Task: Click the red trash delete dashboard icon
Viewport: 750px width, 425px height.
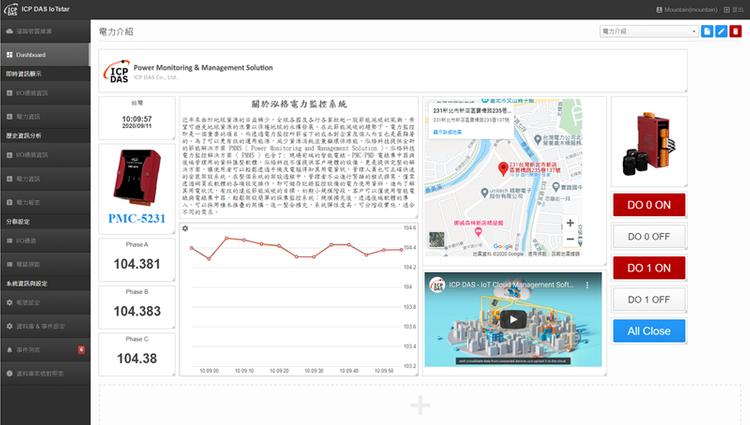Action: [736, 32]
